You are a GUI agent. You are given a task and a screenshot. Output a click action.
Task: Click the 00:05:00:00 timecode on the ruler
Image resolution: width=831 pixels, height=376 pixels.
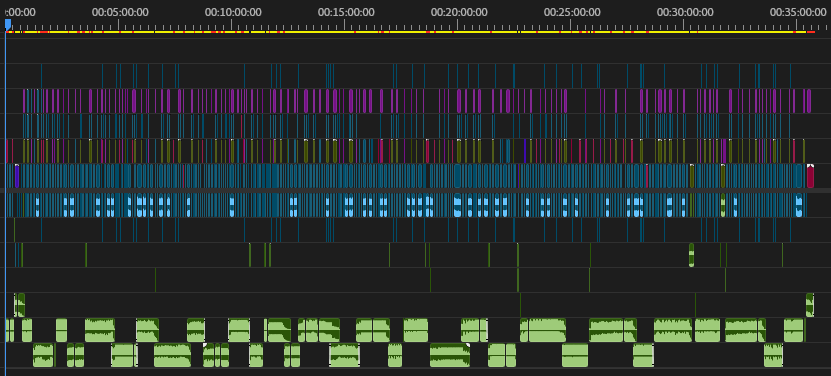pos(120,12)
